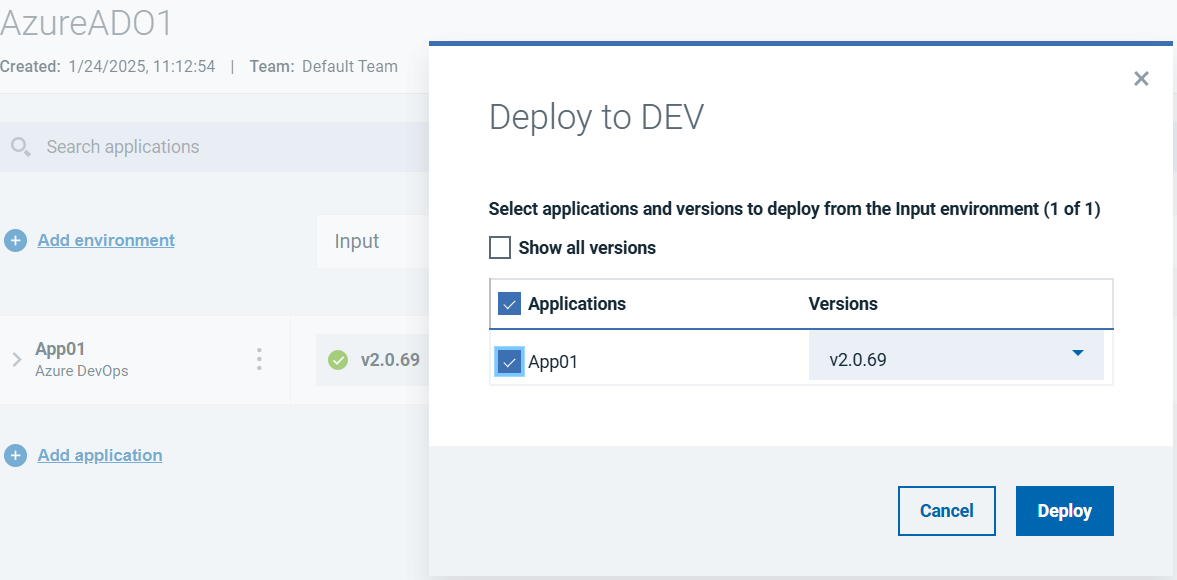Focus the Search applications field
Screen dimensions: 1177x580
220,147
